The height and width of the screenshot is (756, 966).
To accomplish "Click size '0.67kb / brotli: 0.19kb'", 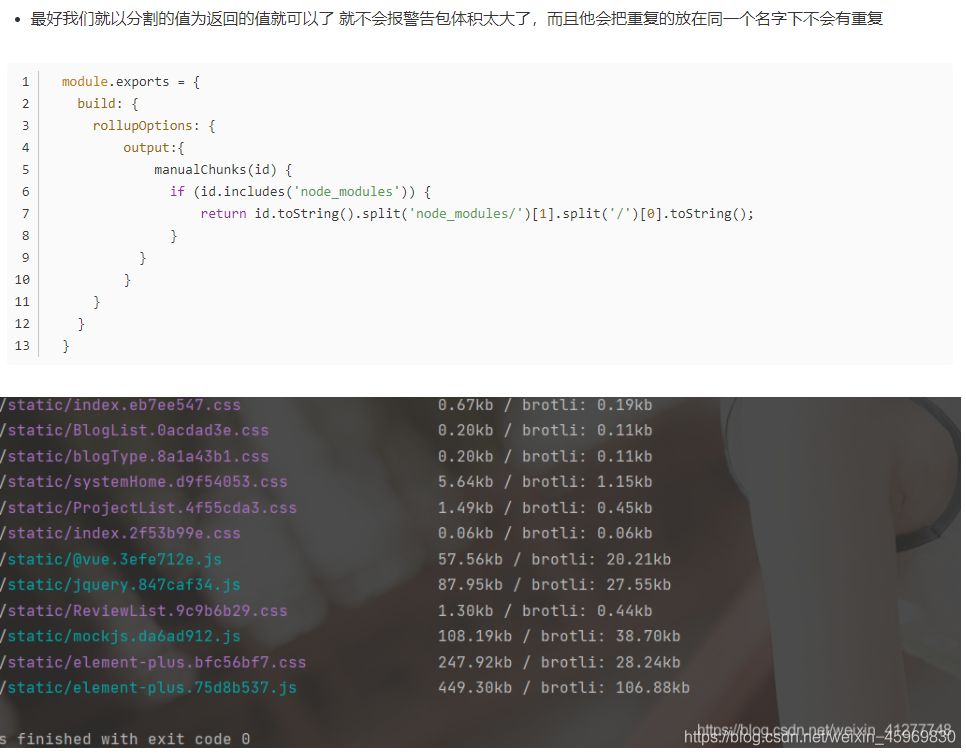I will point(545,405).
